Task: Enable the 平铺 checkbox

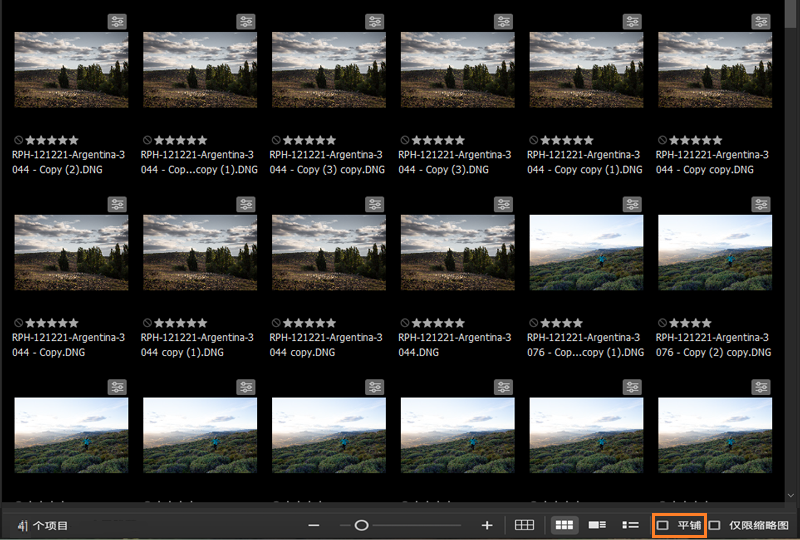Action: click(x=663, y=525)
